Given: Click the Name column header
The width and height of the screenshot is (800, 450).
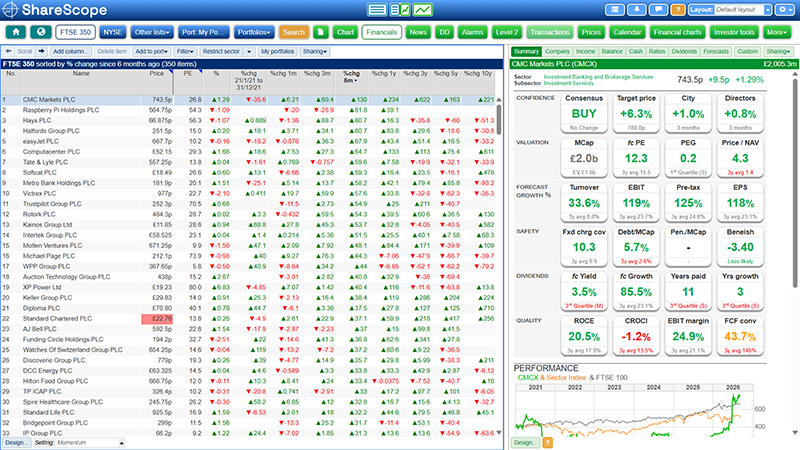Looking at the screenshot, I should pyautogui.click(x=81, y=82).
